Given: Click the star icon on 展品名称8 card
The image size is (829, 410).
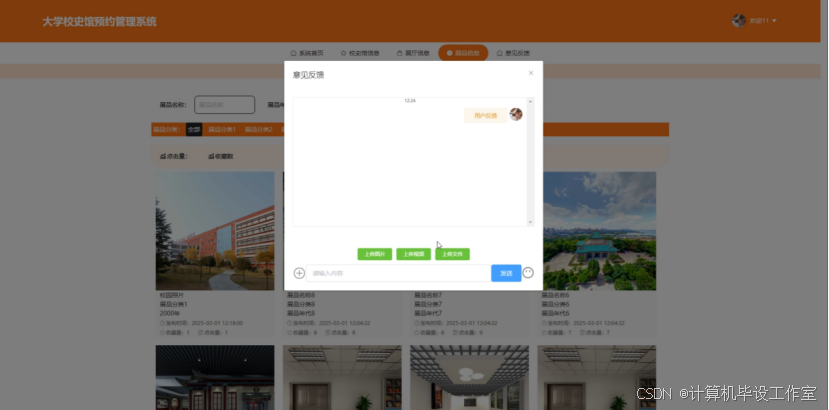Looking at the screenshot, I should 290,333.
